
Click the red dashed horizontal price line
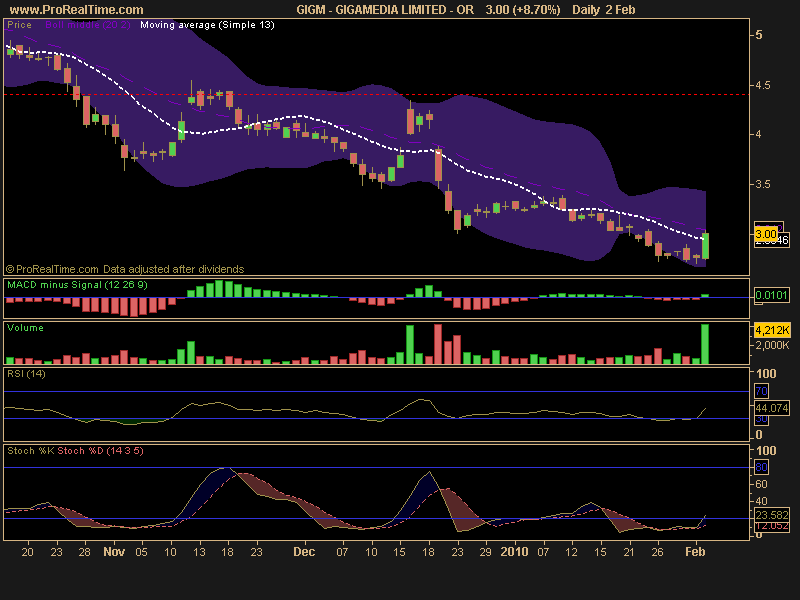377,94
